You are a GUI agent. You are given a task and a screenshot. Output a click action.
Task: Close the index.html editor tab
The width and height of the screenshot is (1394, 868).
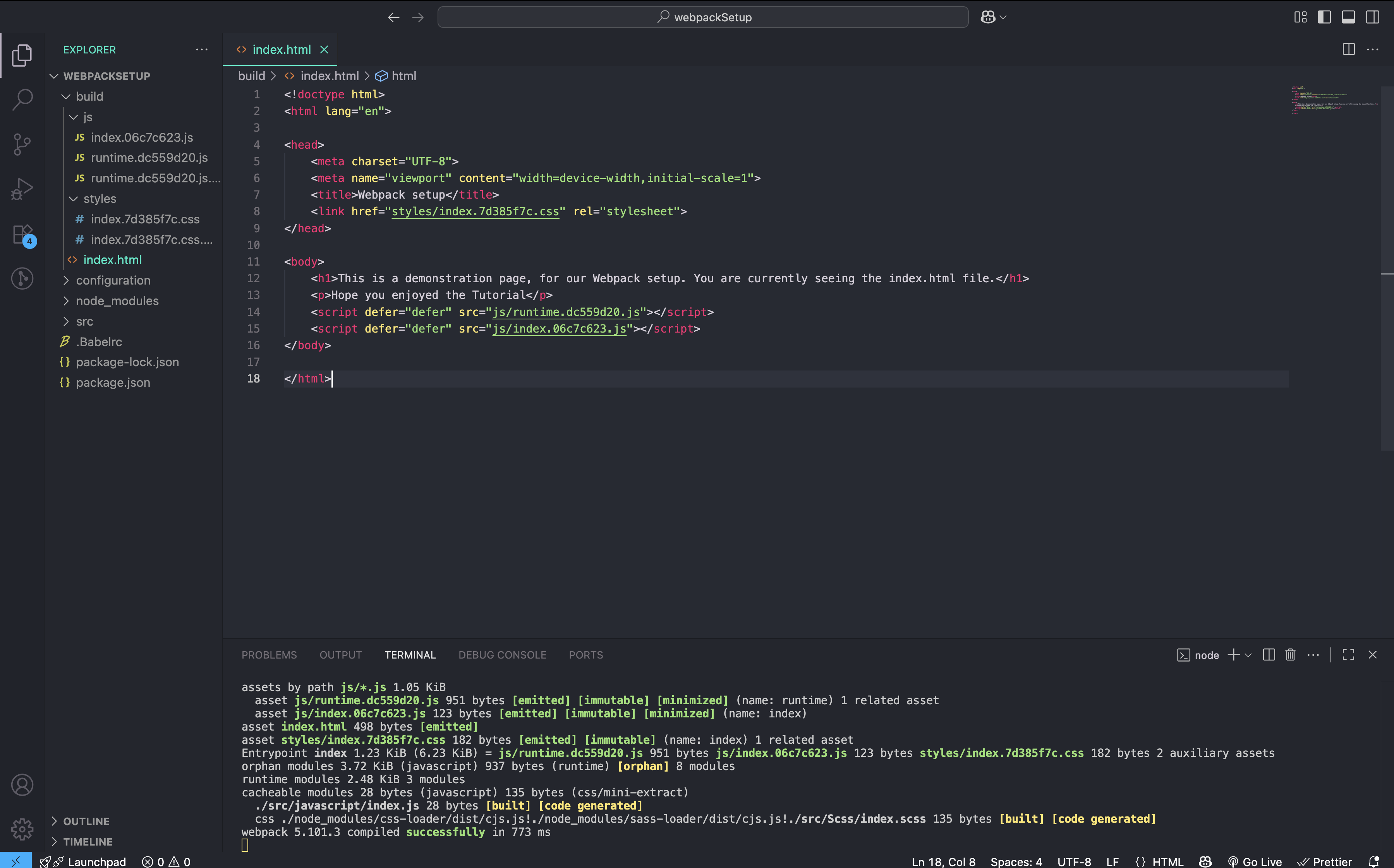point(324,50)
